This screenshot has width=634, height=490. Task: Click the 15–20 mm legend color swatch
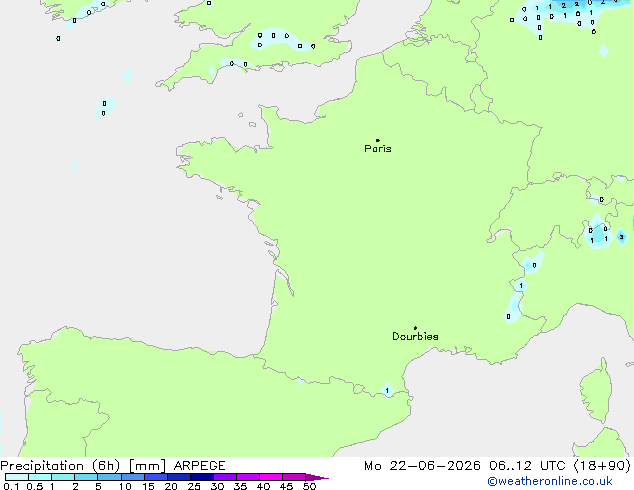point(156,477)
